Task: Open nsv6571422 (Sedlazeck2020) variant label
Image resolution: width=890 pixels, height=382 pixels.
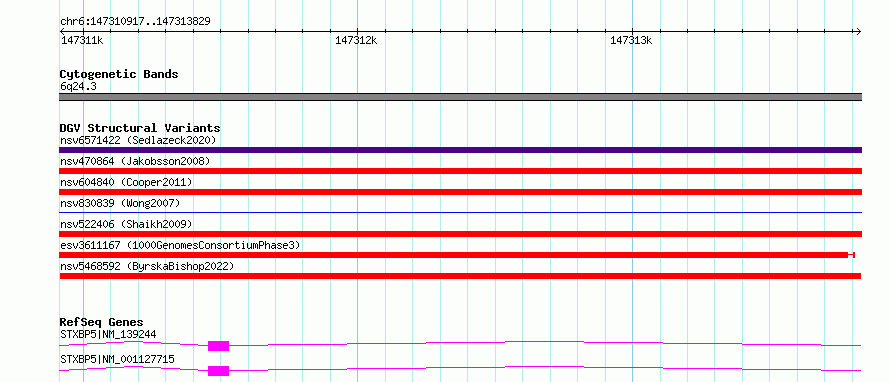Action: tap(138, 140)
